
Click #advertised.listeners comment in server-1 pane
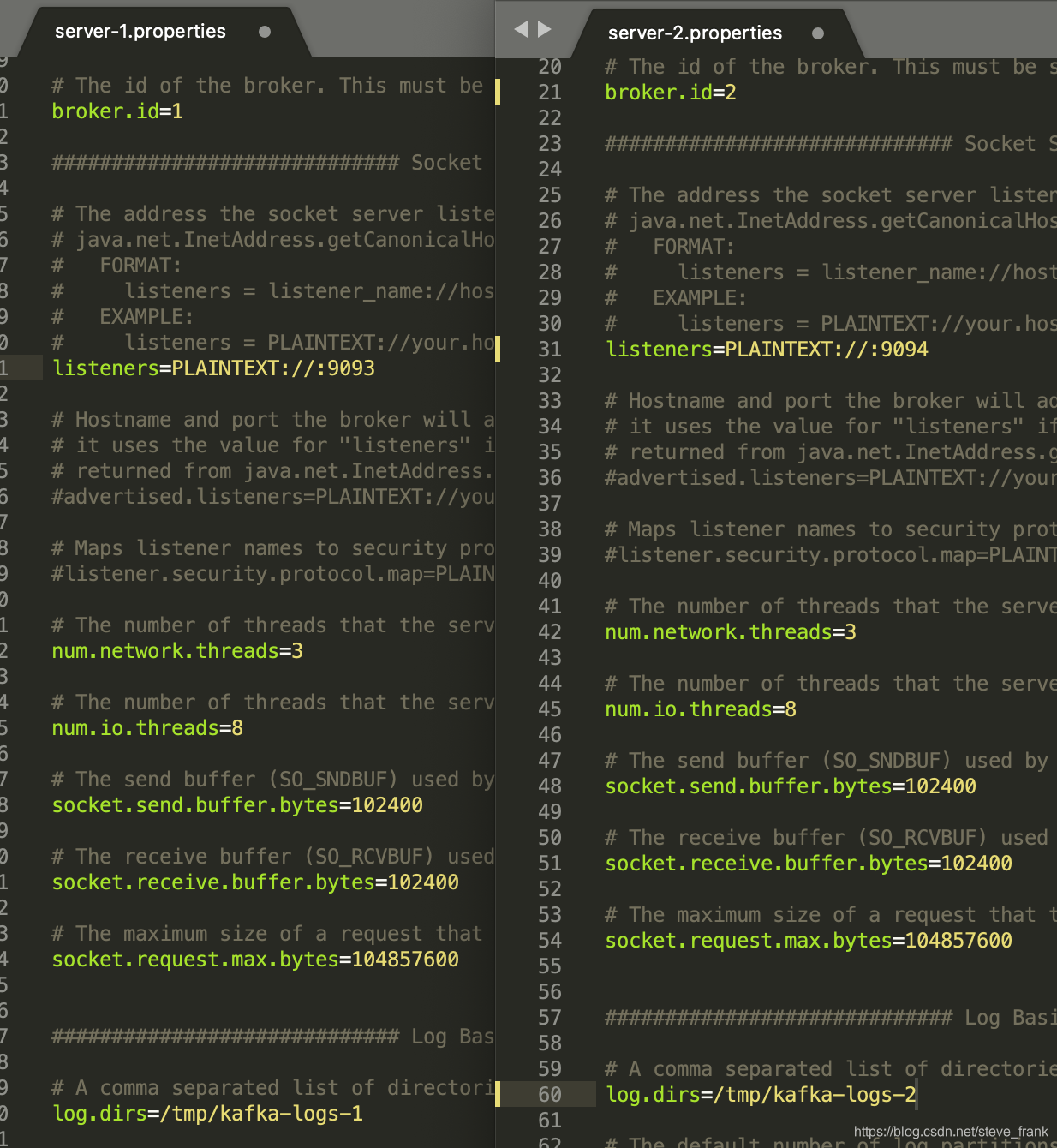click(x=273, y=497)
